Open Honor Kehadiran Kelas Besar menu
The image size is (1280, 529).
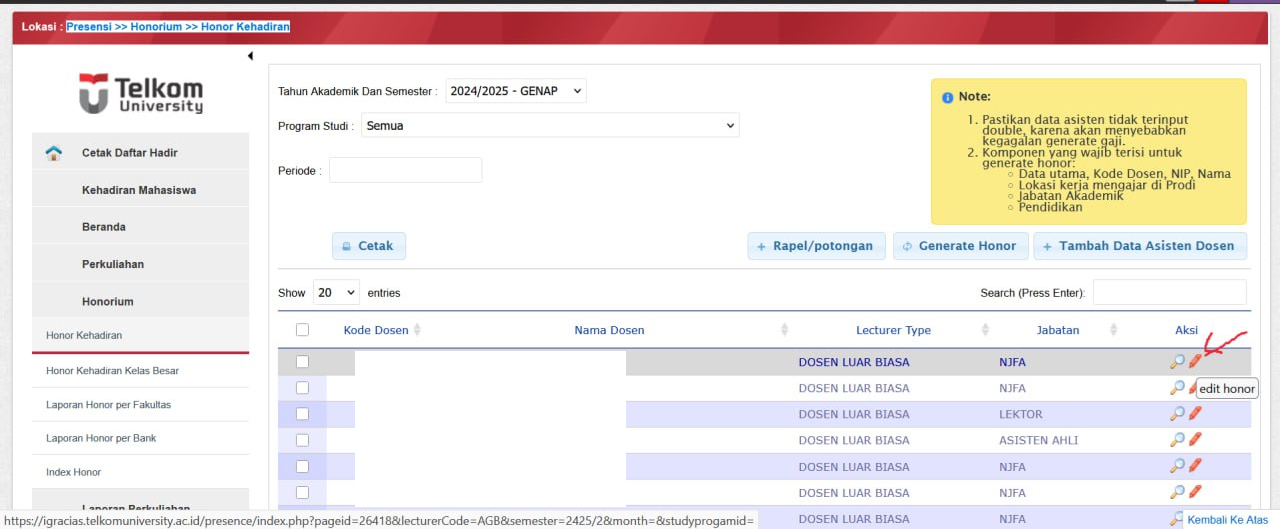(x=112, y=371)
